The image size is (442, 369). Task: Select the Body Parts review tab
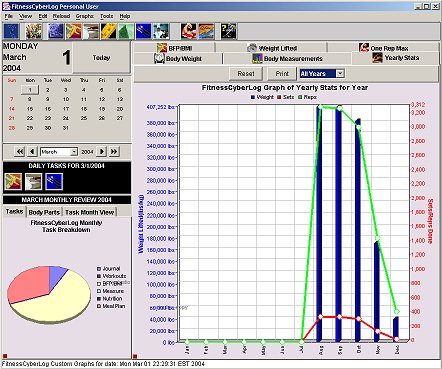(44, 212)
